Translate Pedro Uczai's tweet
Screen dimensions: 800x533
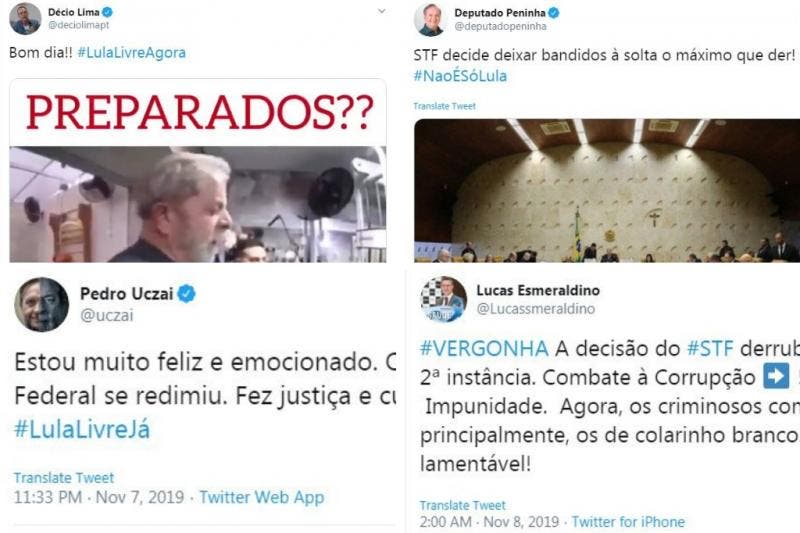[64, 478]
